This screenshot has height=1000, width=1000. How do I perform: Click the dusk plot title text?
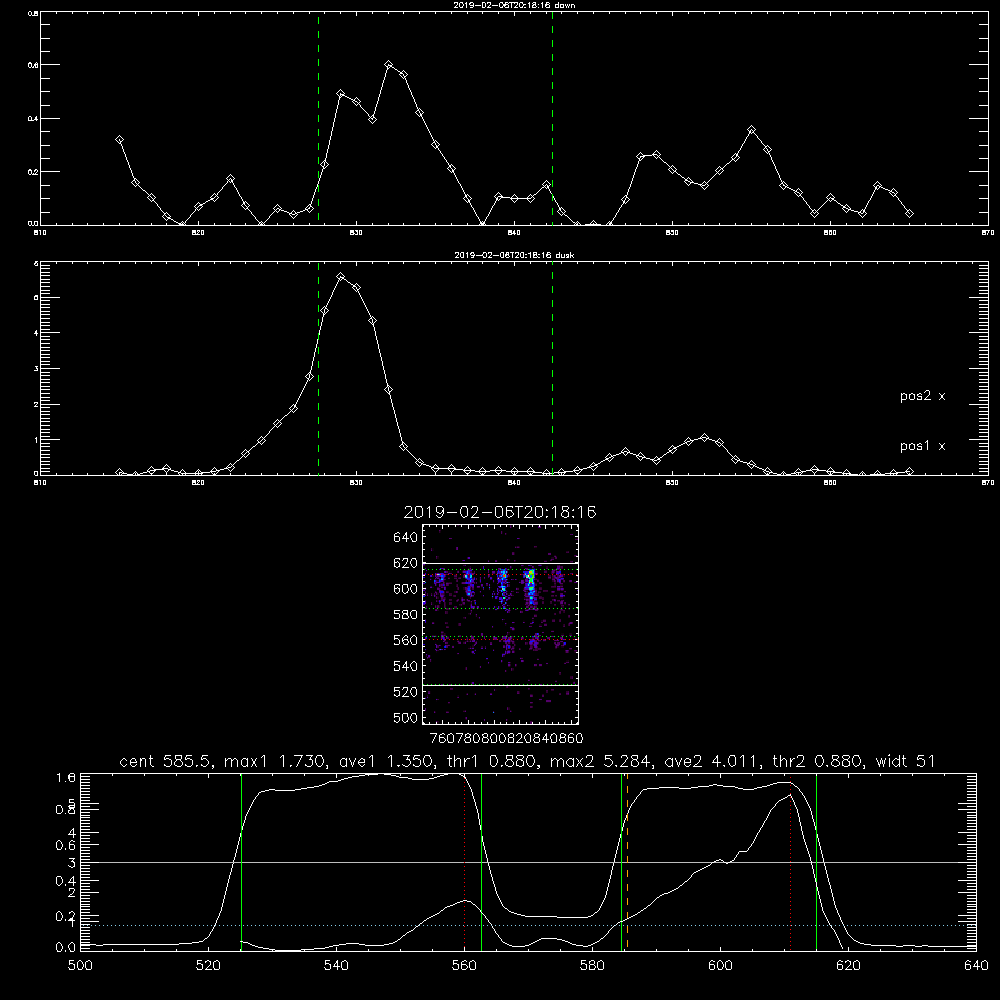[514, 255]
